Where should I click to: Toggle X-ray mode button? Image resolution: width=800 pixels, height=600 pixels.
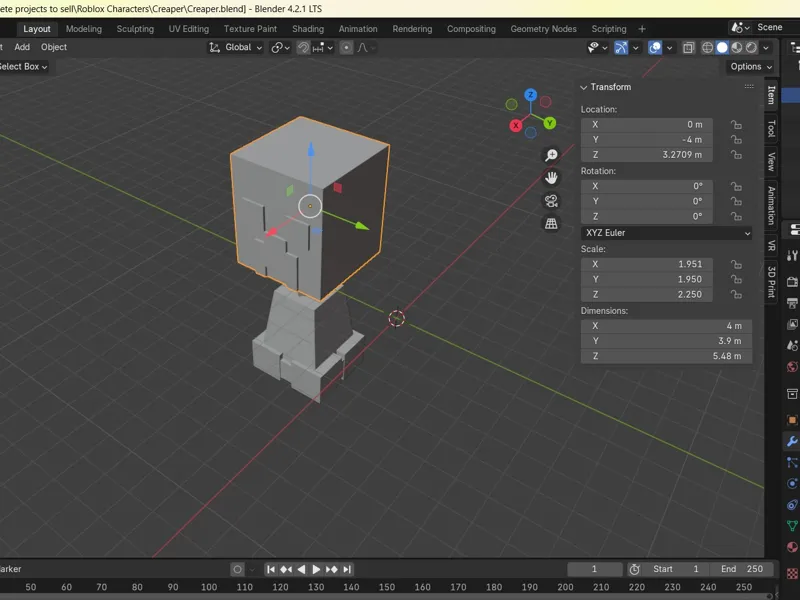688,47
